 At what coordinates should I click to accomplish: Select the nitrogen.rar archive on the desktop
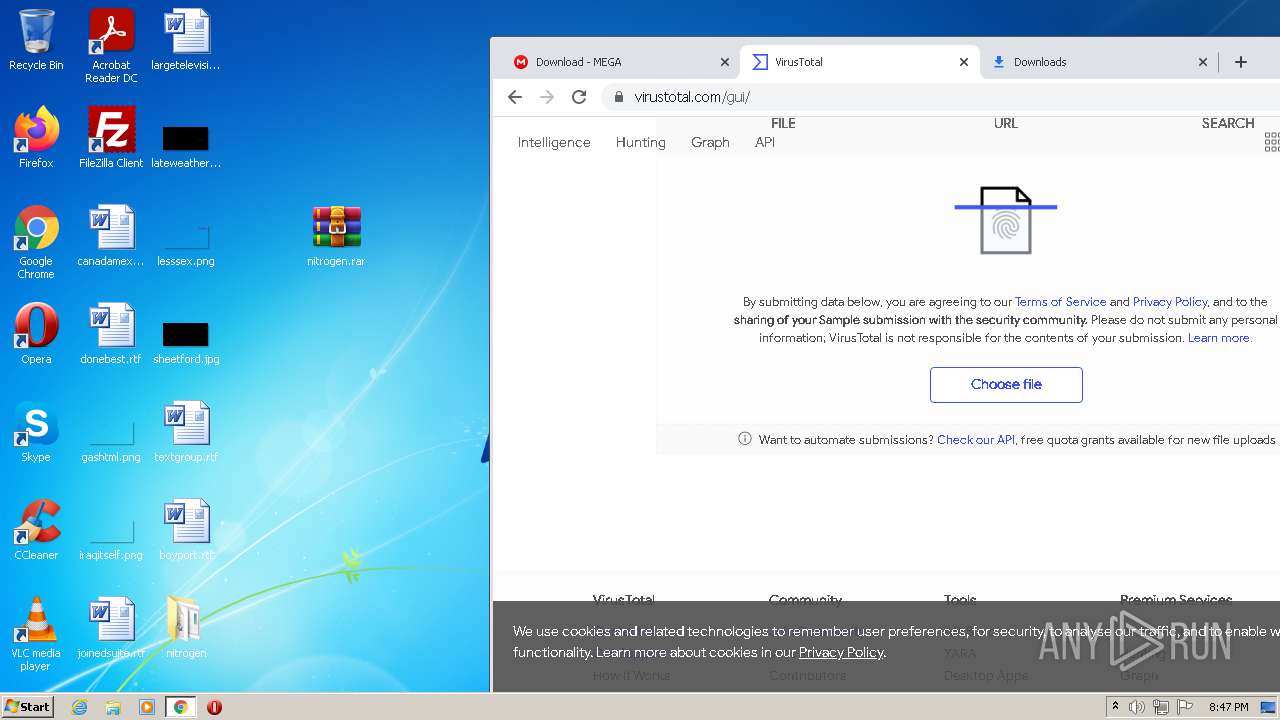click(x=336, y=236)
